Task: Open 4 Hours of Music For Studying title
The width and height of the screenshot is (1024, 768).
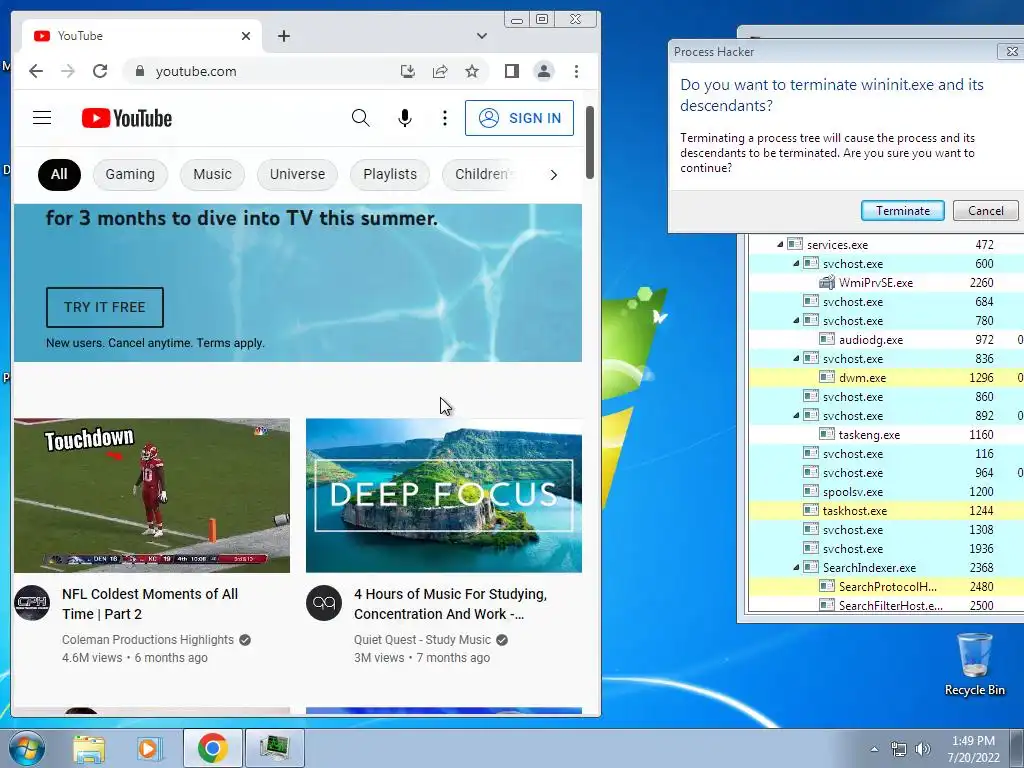Action: click(451, 604)
